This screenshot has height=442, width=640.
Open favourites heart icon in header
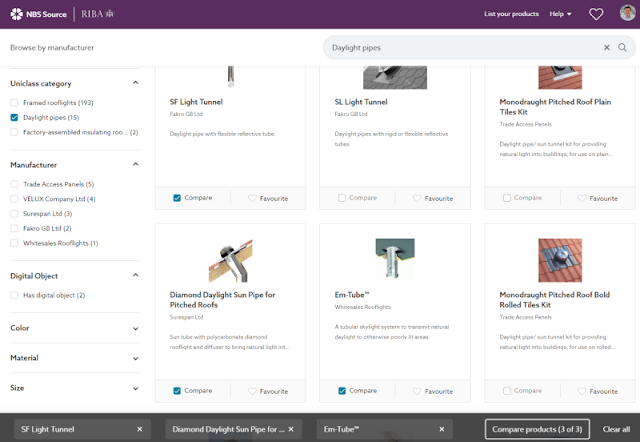tap(596, 14)
